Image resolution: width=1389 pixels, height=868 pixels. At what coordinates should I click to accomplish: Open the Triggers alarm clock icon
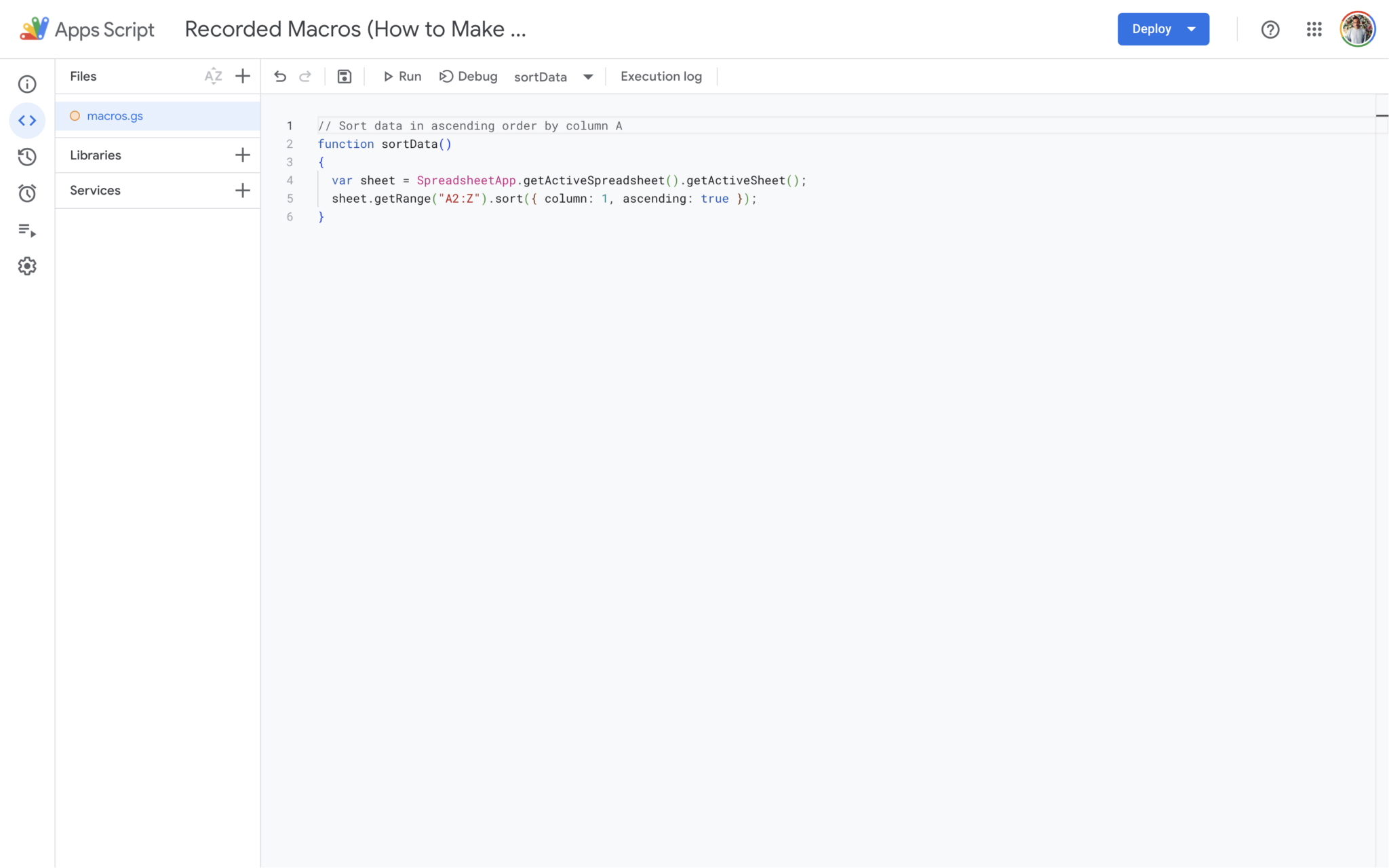tap(27, 193)
